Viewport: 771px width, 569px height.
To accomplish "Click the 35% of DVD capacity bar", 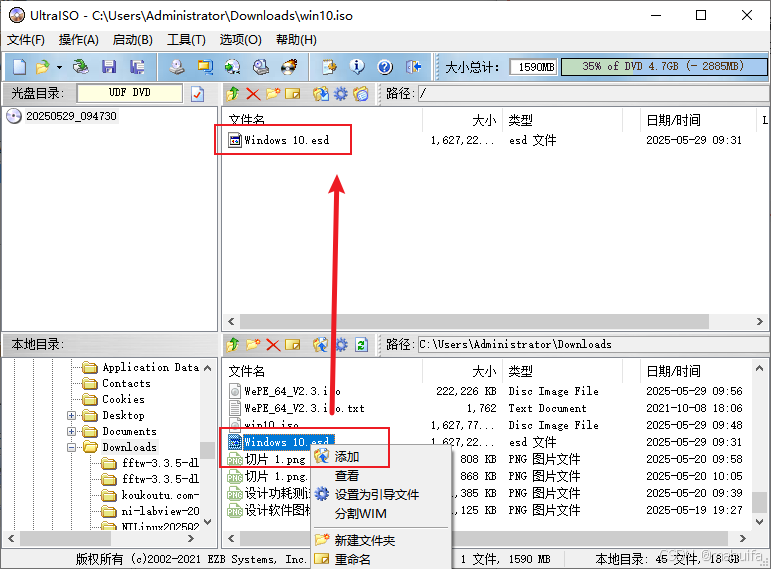I will point(664,66).
